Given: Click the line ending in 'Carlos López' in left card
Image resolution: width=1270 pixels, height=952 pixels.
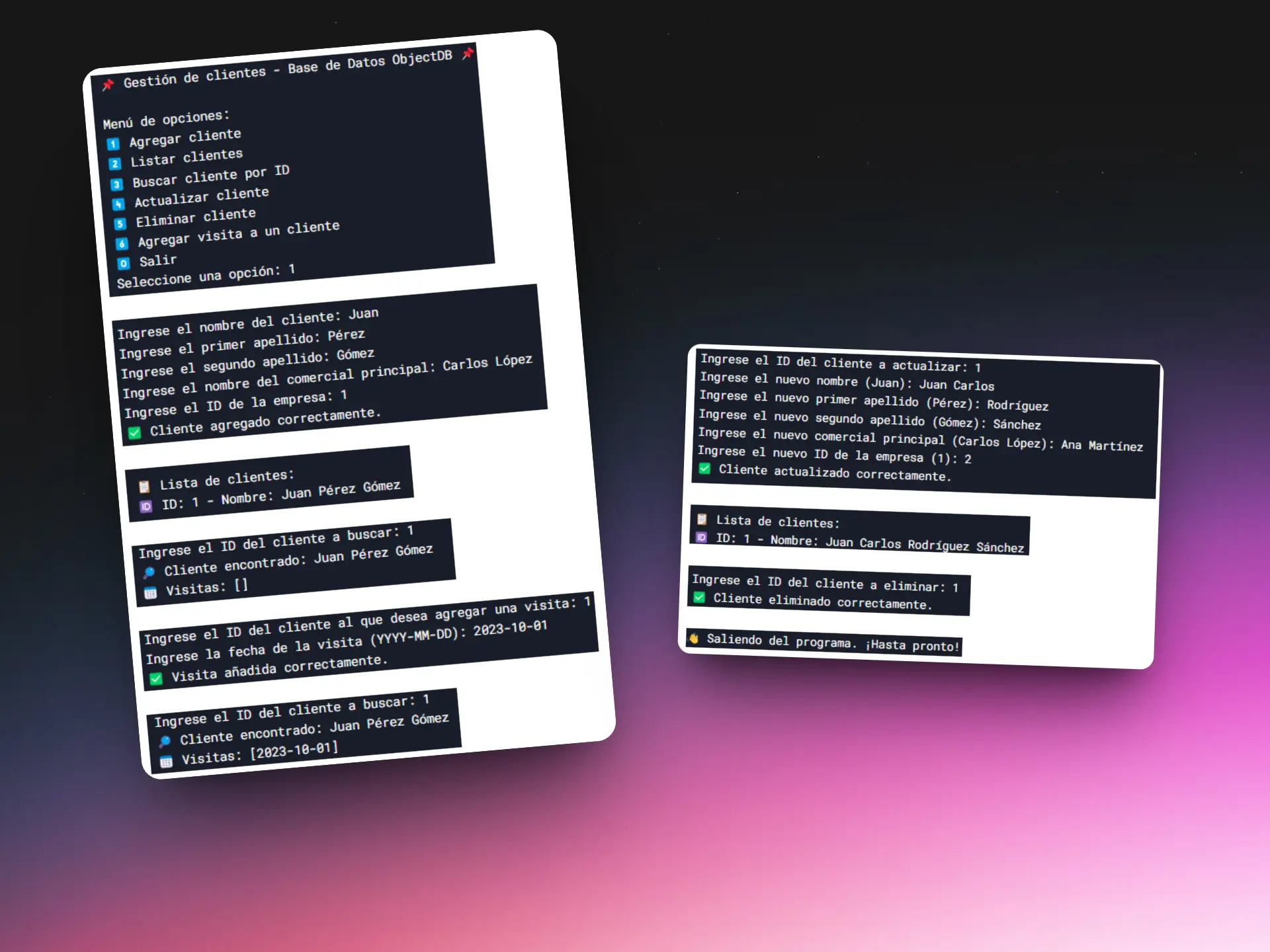Looking at the screenshot, I should click(327, 376).
